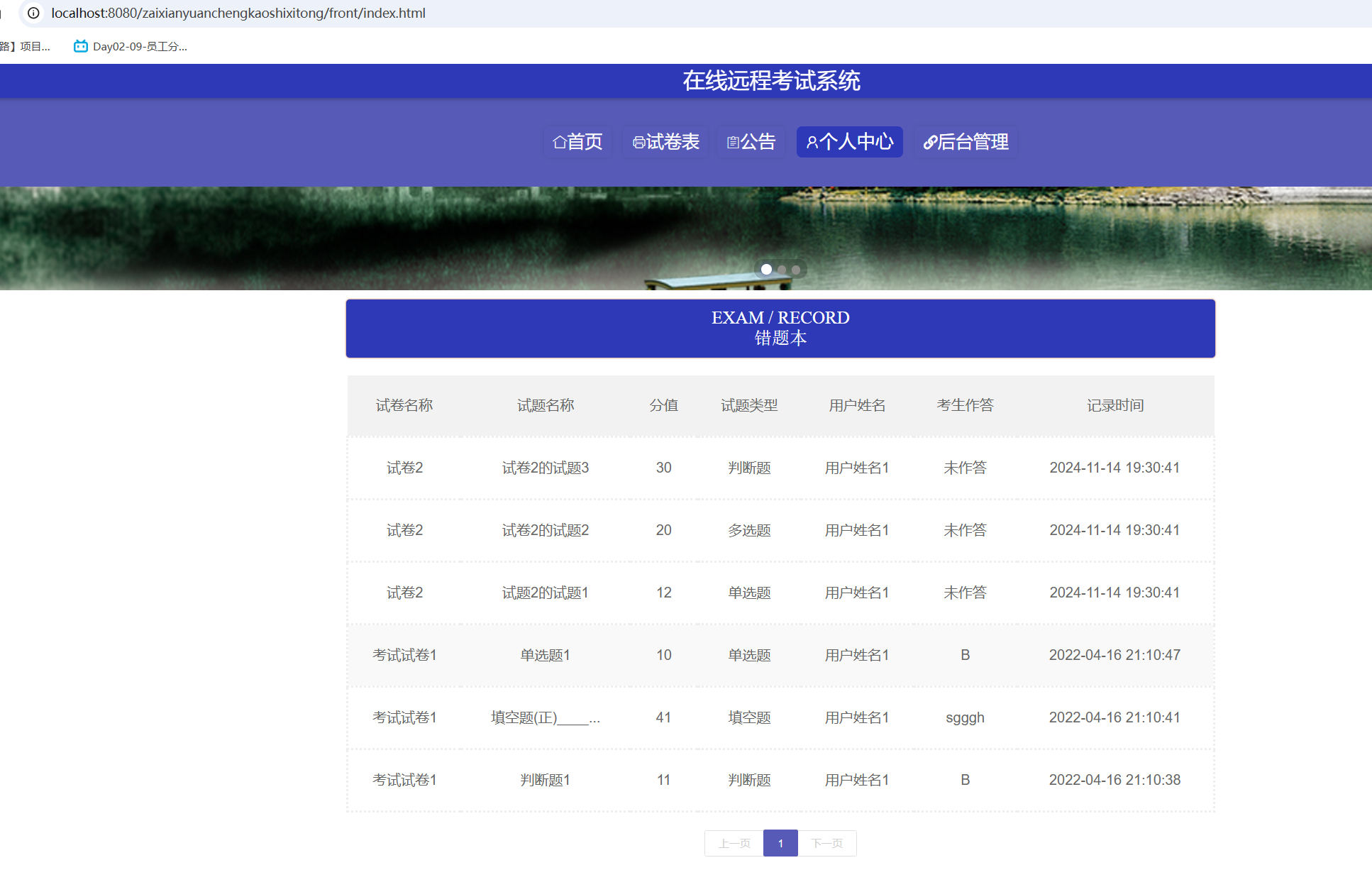Click the 填空题(正) question row
The image size is (1372, 892).
pyautogui.click(x=545, y=717)
